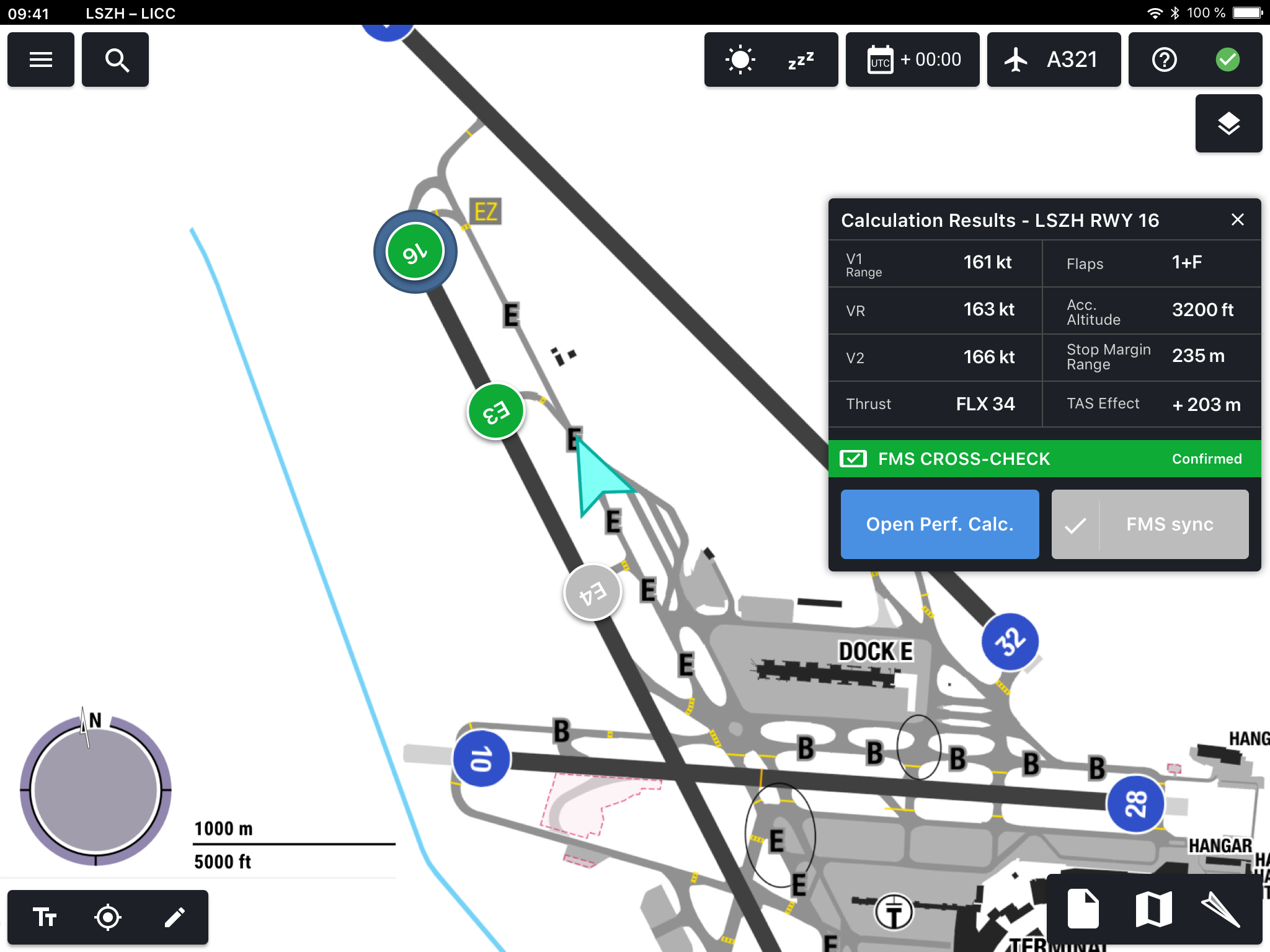The image size is (1270, 952).
Task: Click Open Perf. Calc. button
Action: click(x=939, y=524)
